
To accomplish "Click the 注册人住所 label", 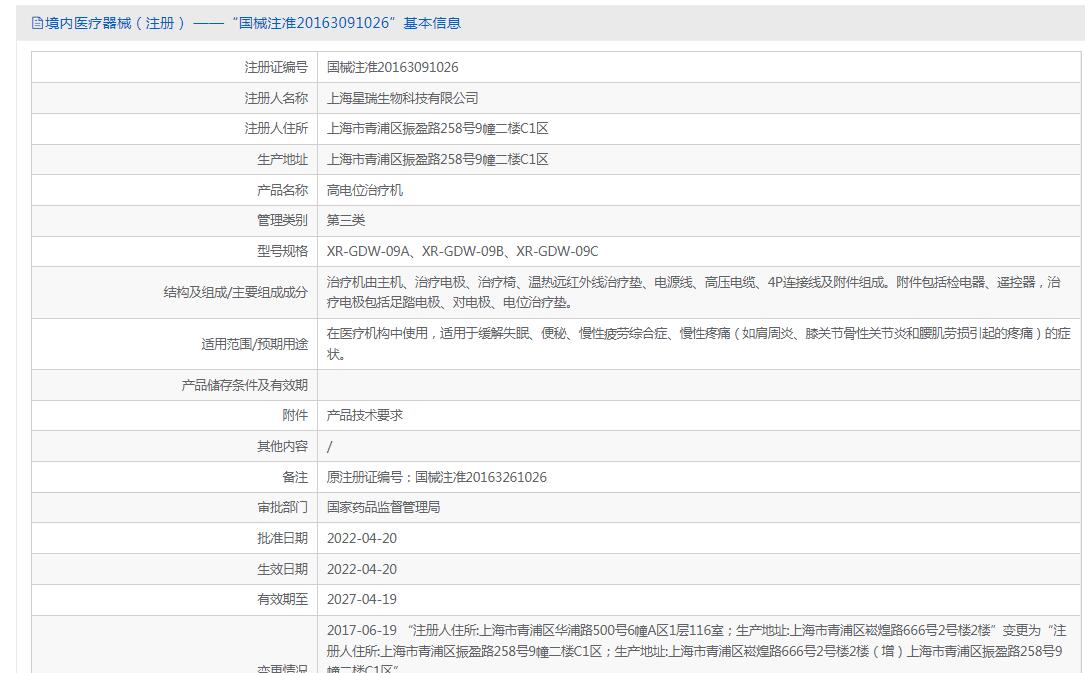I will (x=275, y=128).
